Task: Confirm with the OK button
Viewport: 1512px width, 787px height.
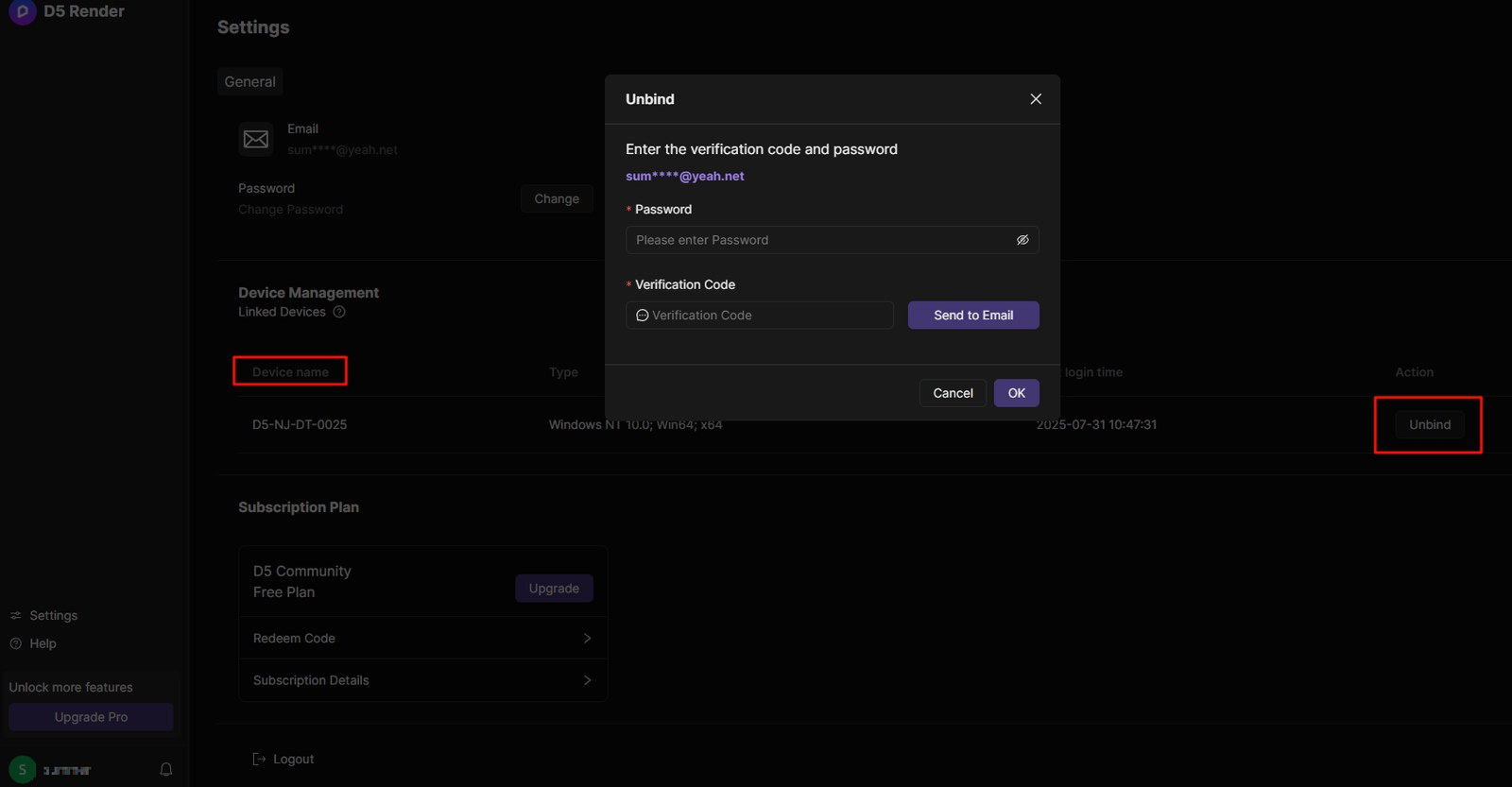Action: (1016, 393)
